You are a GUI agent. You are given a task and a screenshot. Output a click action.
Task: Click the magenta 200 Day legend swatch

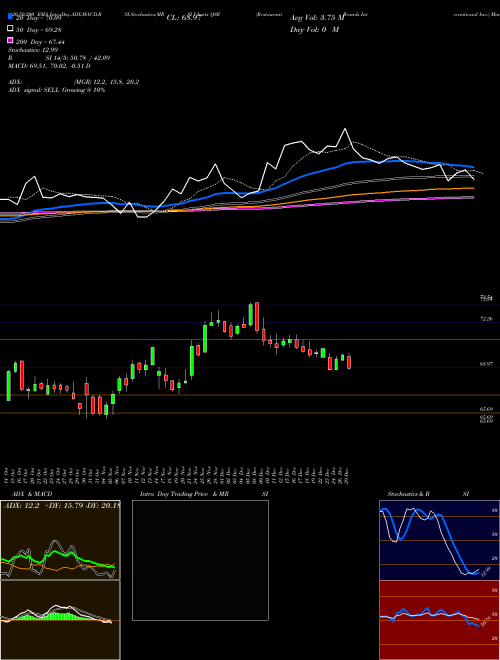tap(11, 40)
